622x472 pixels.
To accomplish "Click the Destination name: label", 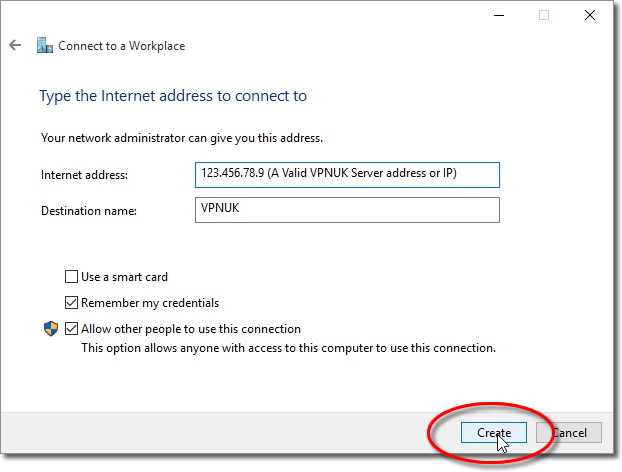I will click(89, 211).
